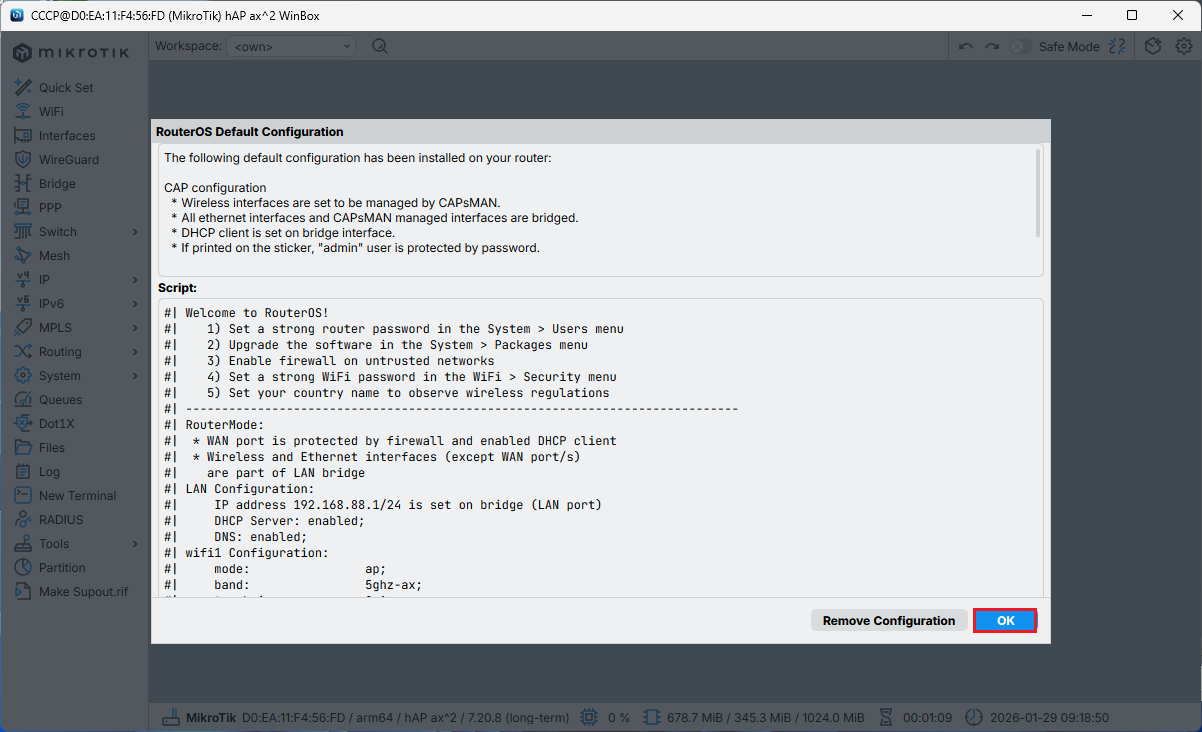Click the 00:01:09 uptime value
The height and width of the screenshot is (732, 1202).
[926, 718]
